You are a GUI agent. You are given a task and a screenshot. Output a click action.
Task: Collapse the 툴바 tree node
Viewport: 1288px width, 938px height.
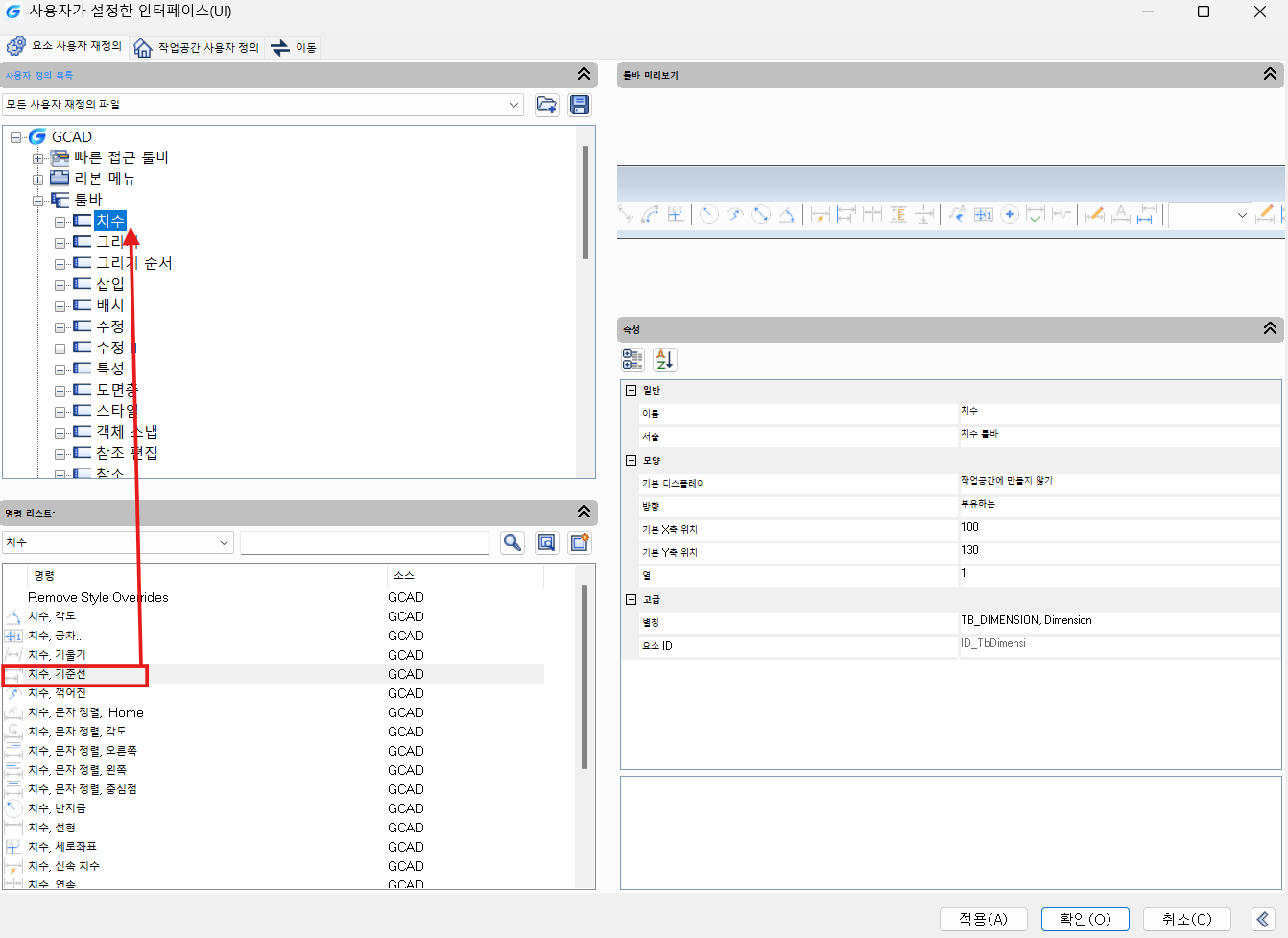tap(38, 201)
